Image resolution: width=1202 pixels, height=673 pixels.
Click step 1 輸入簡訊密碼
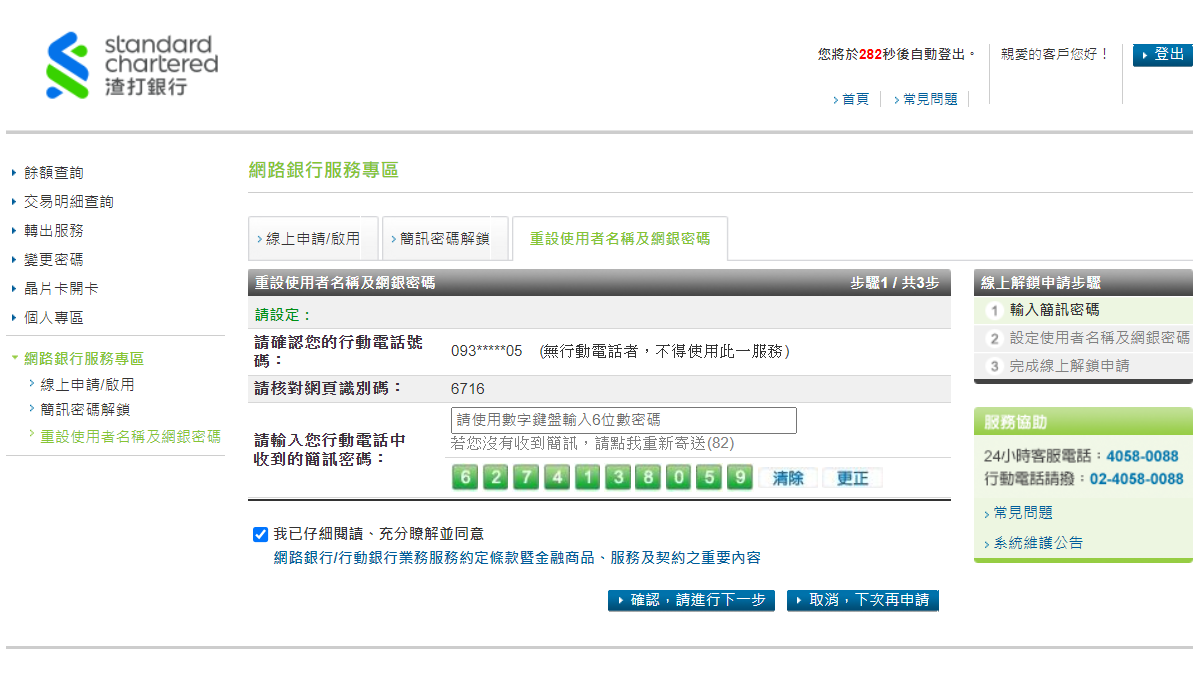click(x=1054, y=311)
